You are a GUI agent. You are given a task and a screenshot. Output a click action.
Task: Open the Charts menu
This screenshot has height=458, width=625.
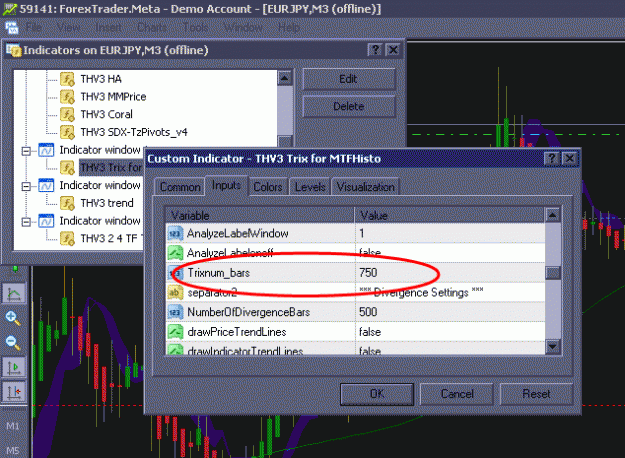152,28
